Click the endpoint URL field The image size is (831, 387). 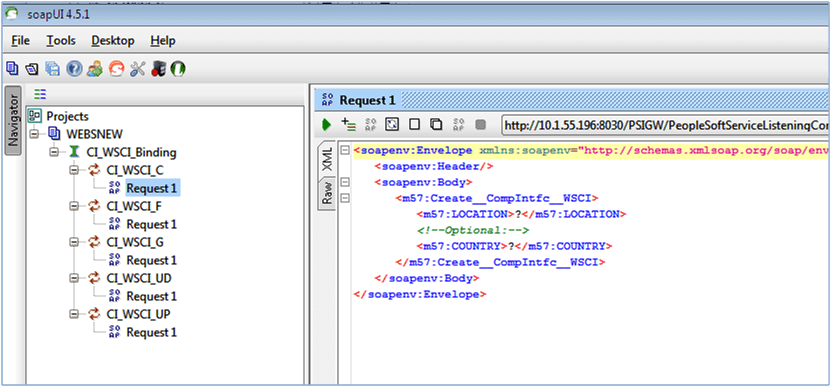(x=666, y=125)
